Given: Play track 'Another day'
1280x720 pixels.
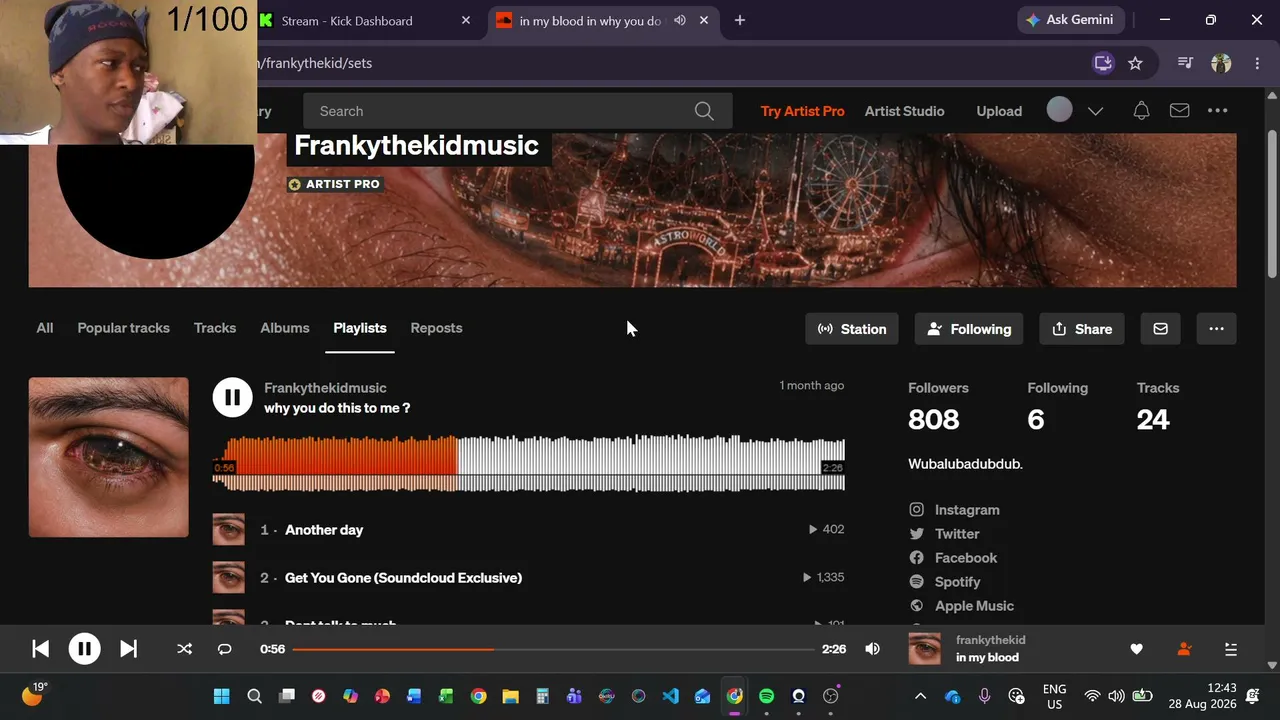Looking at the screenshot, I should point(324,530).
